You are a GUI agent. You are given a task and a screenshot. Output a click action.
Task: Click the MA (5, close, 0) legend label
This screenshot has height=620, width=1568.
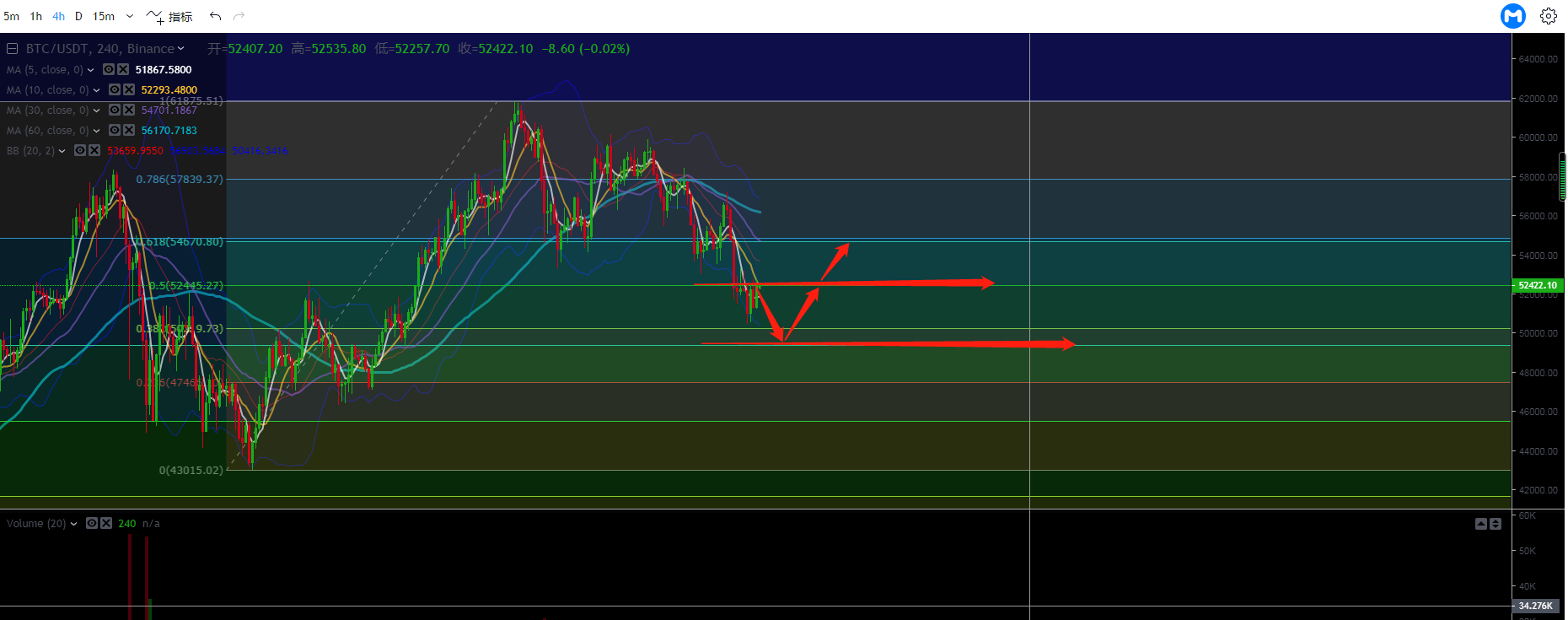45,70
